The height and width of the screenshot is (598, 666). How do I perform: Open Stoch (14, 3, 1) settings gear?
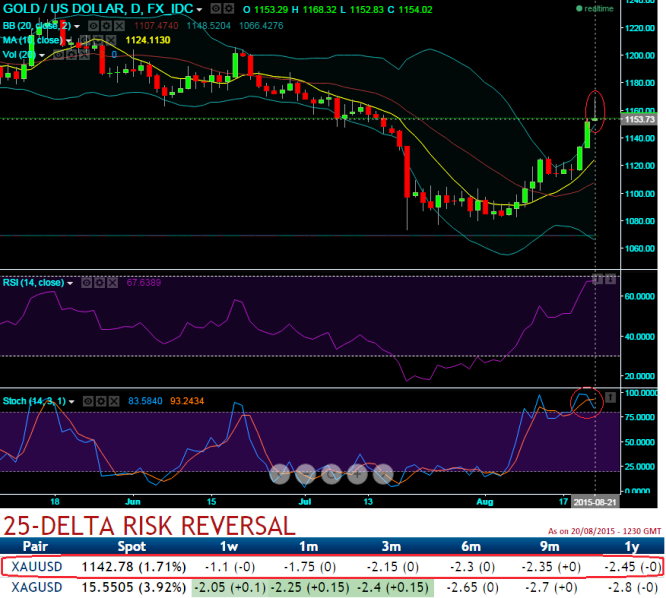(101, 401)
